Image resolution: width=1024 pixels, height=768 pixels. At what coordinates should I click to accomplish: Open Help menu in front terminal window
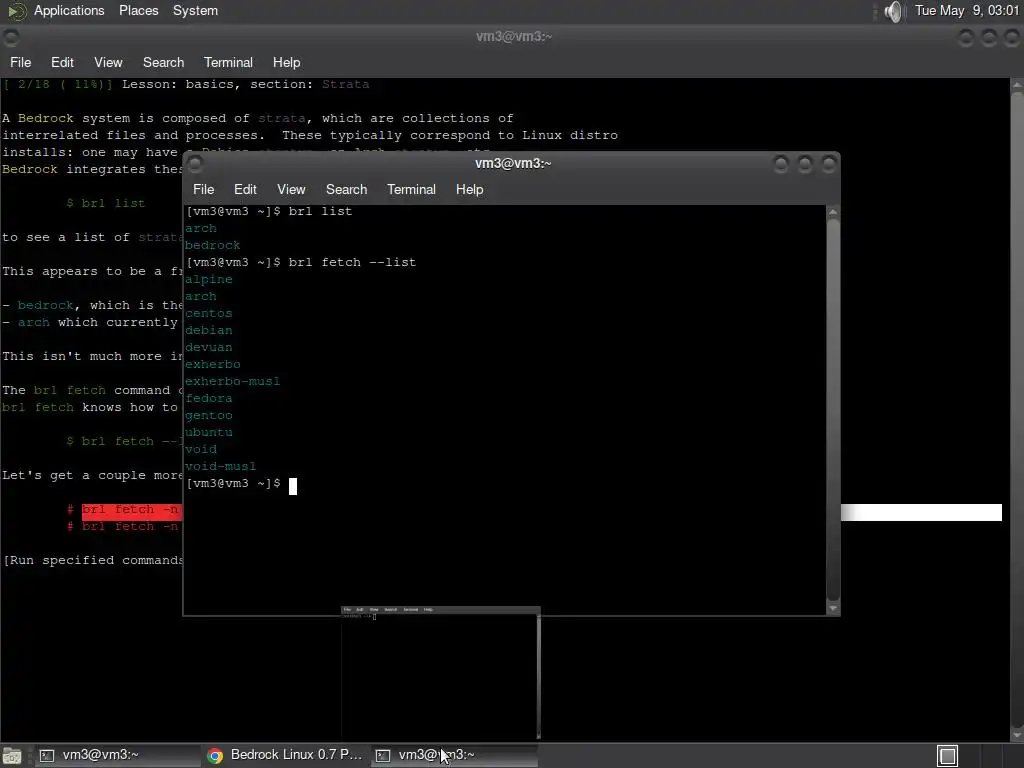tap(469, 189)
